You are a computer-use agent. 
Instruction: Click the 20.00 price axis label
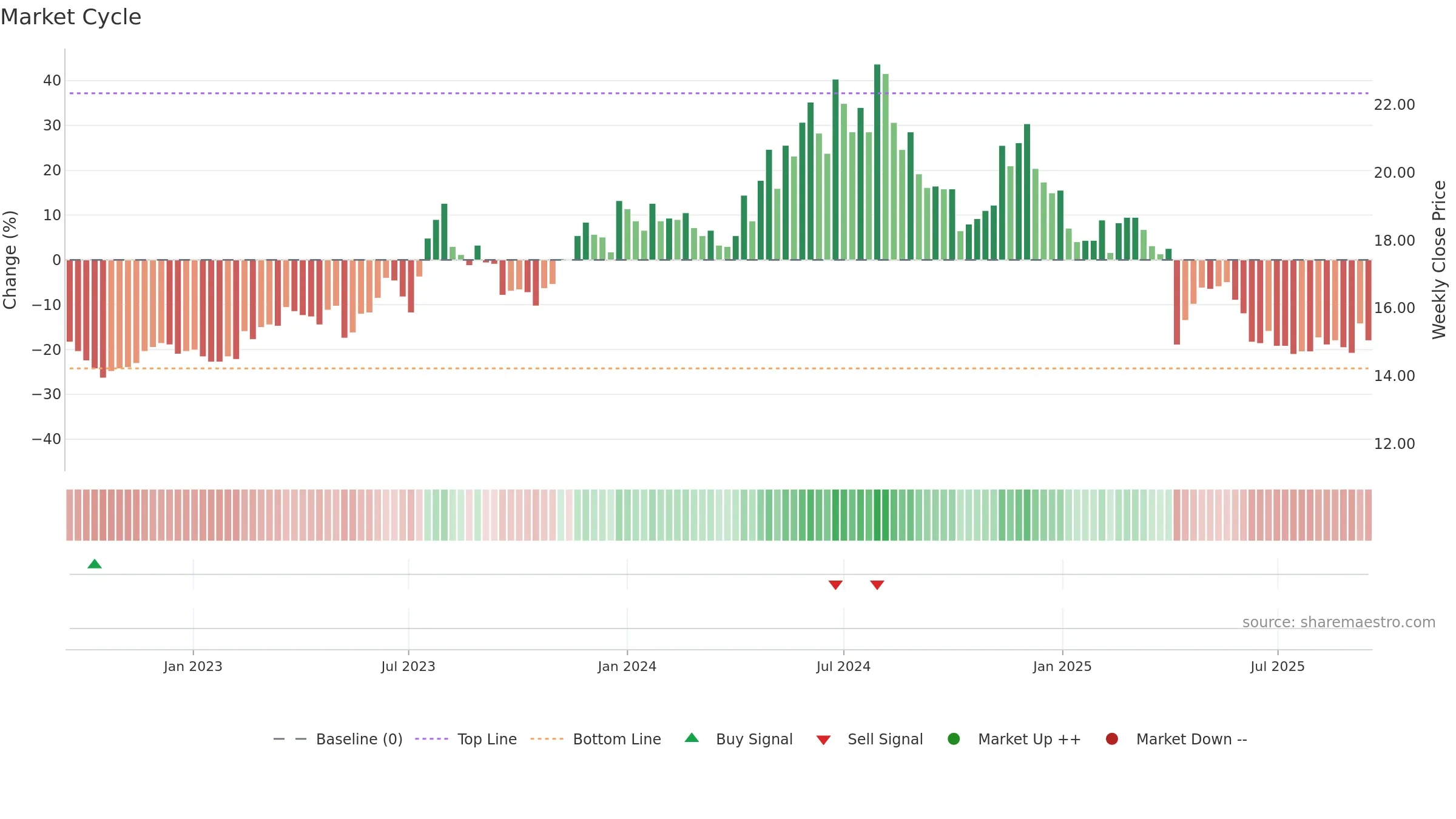coord(1394,173)
